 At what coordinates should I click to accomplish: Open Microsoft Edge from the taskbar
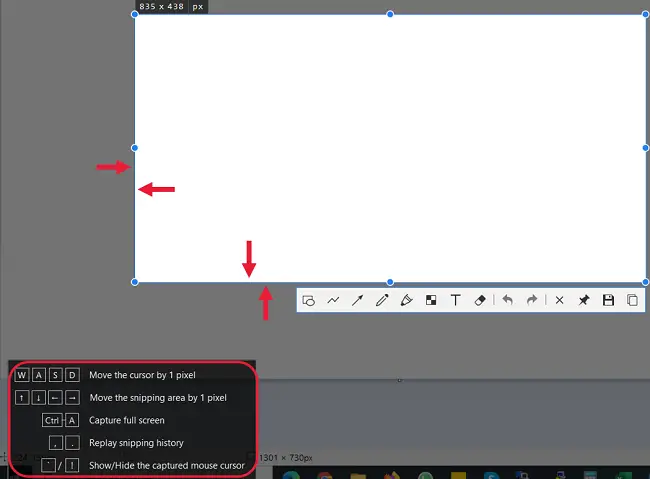291,475
